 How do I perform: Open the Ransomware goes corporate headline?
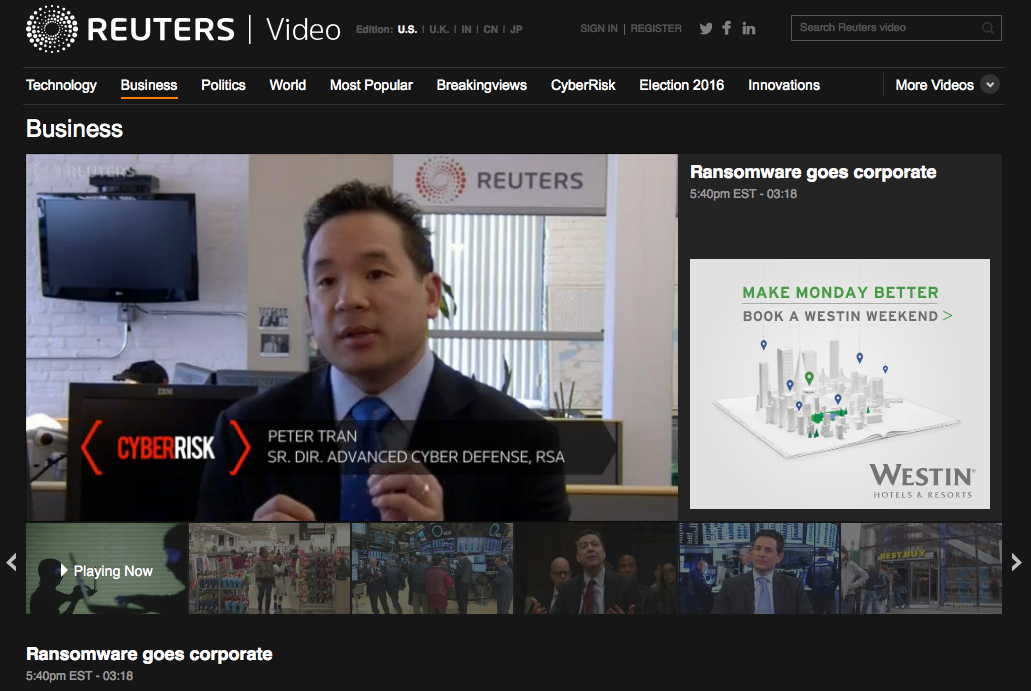[812, 172]
